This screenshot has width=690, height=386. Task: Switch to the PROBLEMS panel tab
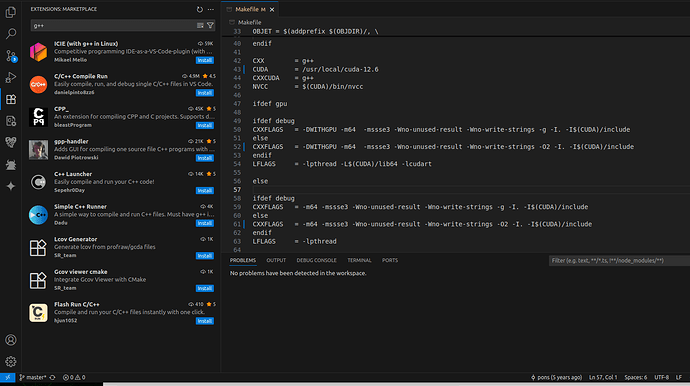pos(242,260)
